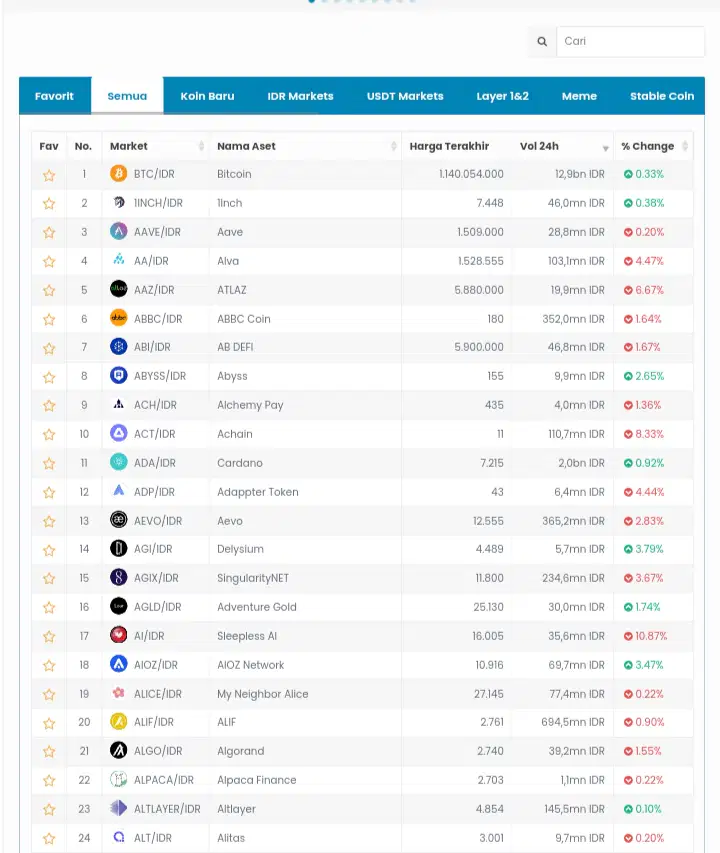Sort by Market column arrows
The width and height of the screenshot is (720, 853).
(201, 146)
